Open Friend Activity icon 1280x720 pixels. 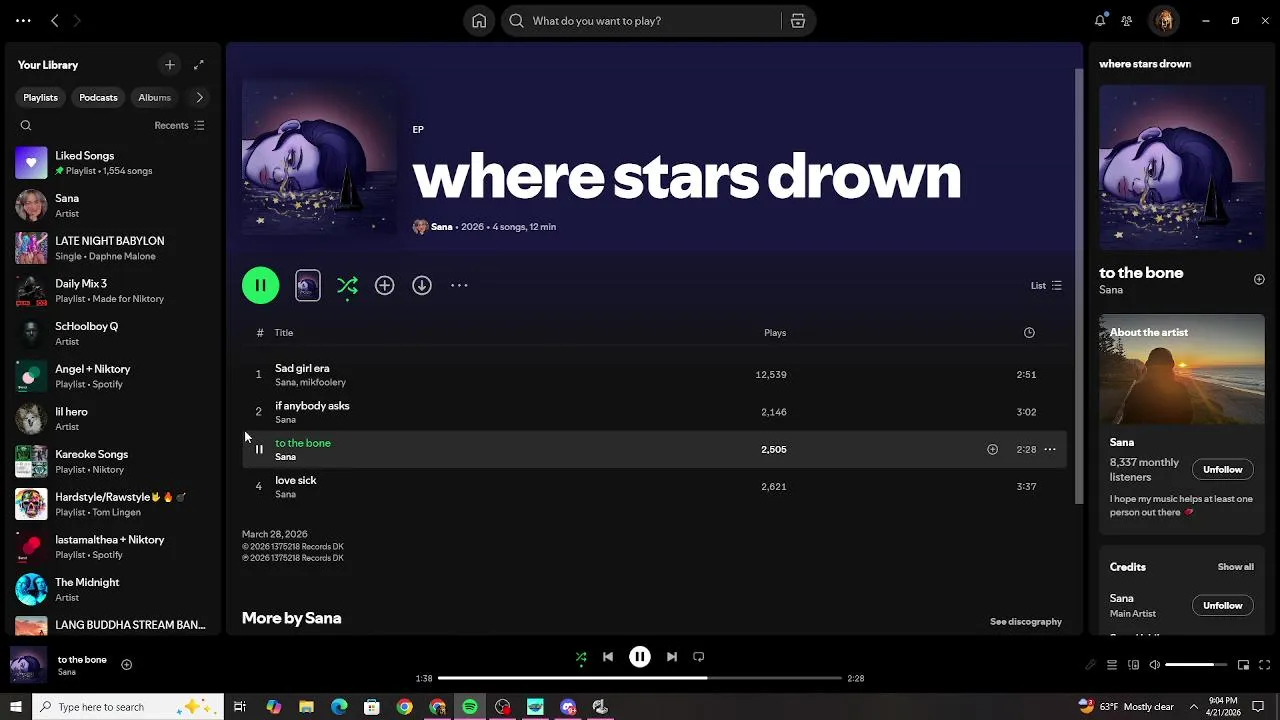click(x=1127, y=21)
